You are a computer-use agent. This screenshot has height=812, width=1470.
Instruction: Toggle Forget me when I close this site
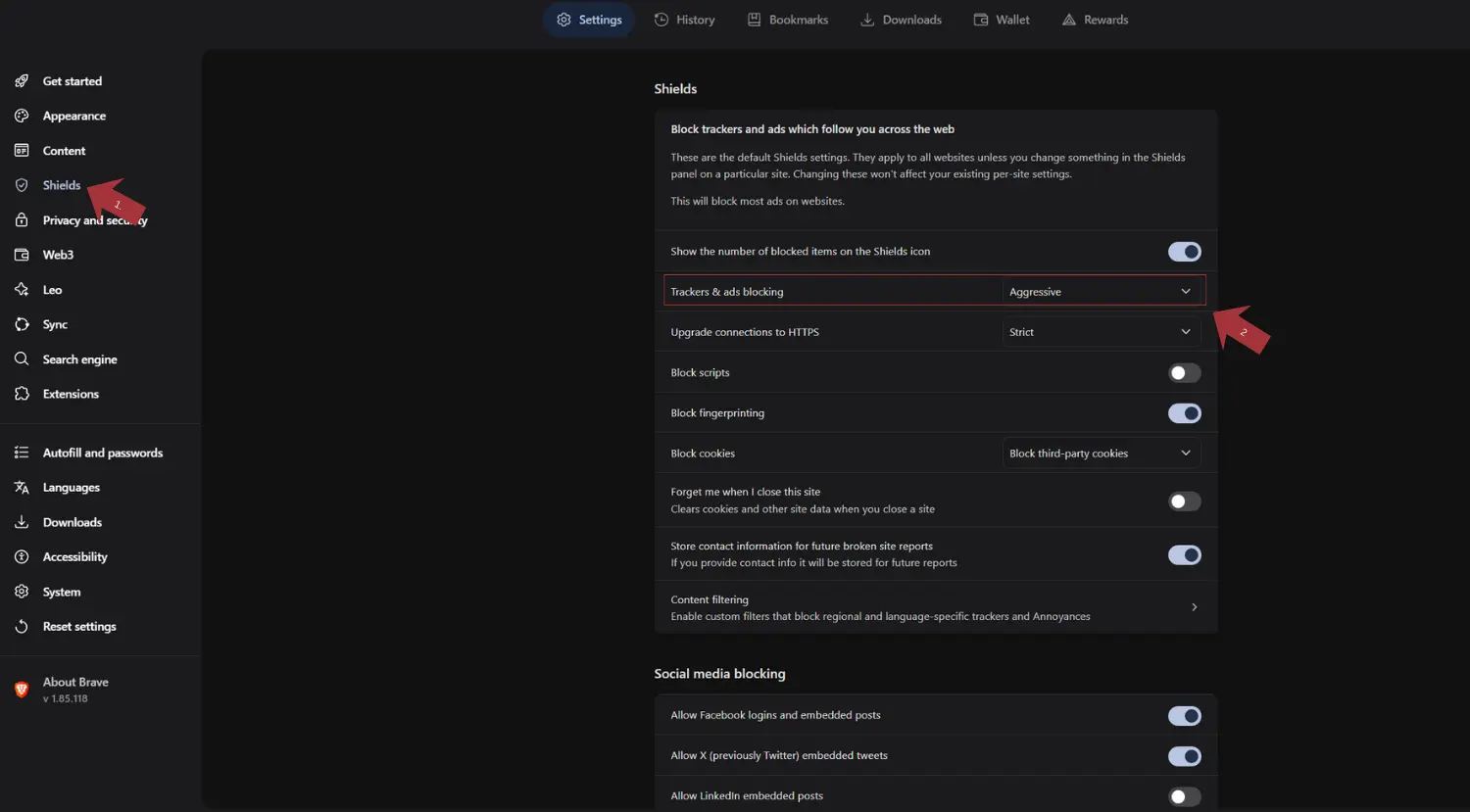pos(1184,502)
